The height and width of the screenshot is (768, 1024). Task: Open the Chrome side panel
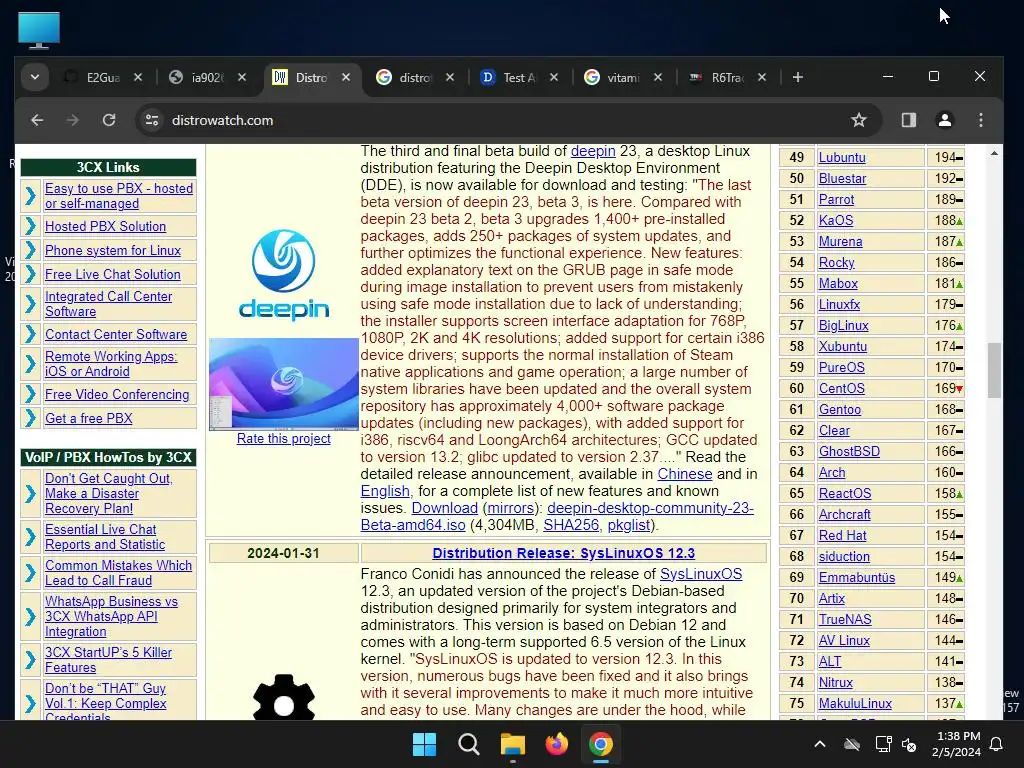[908, 120]
